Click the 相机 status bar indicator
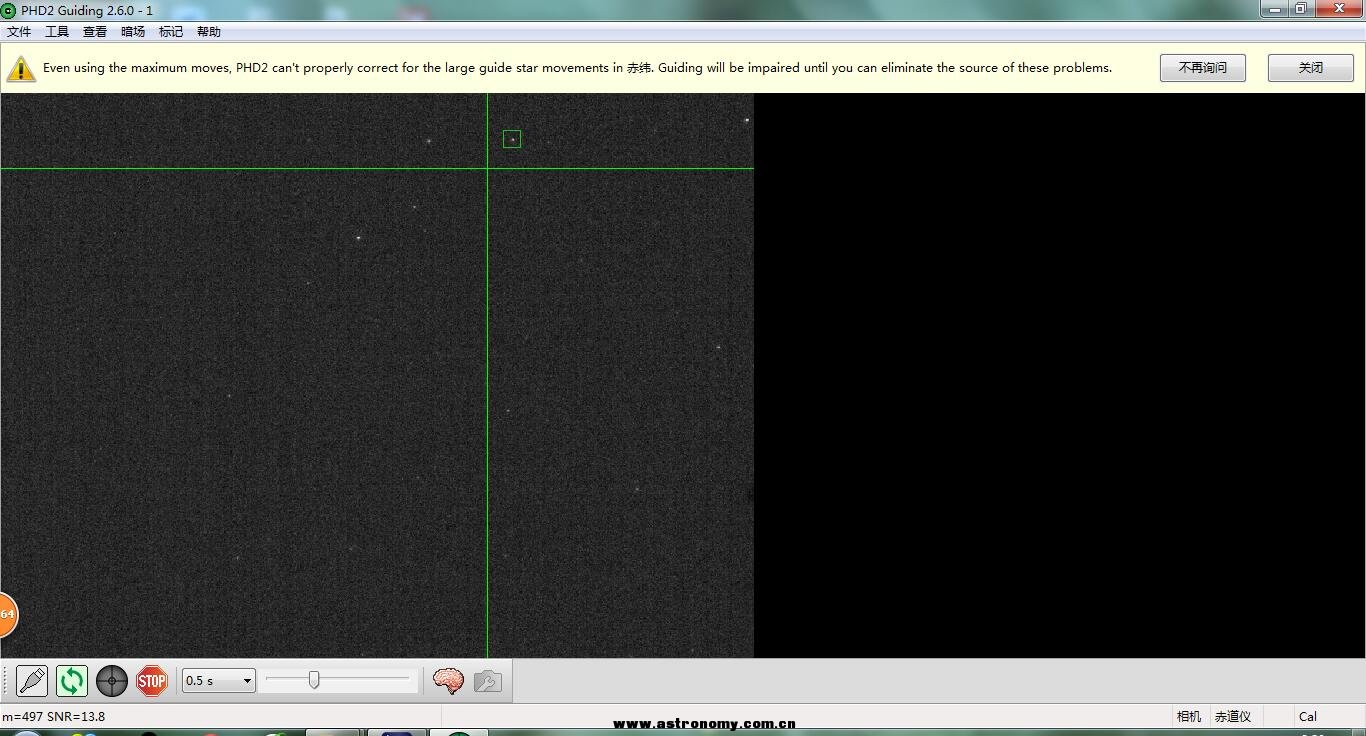Viewport: 1366px width, 736px height. tap(1189, 716)
